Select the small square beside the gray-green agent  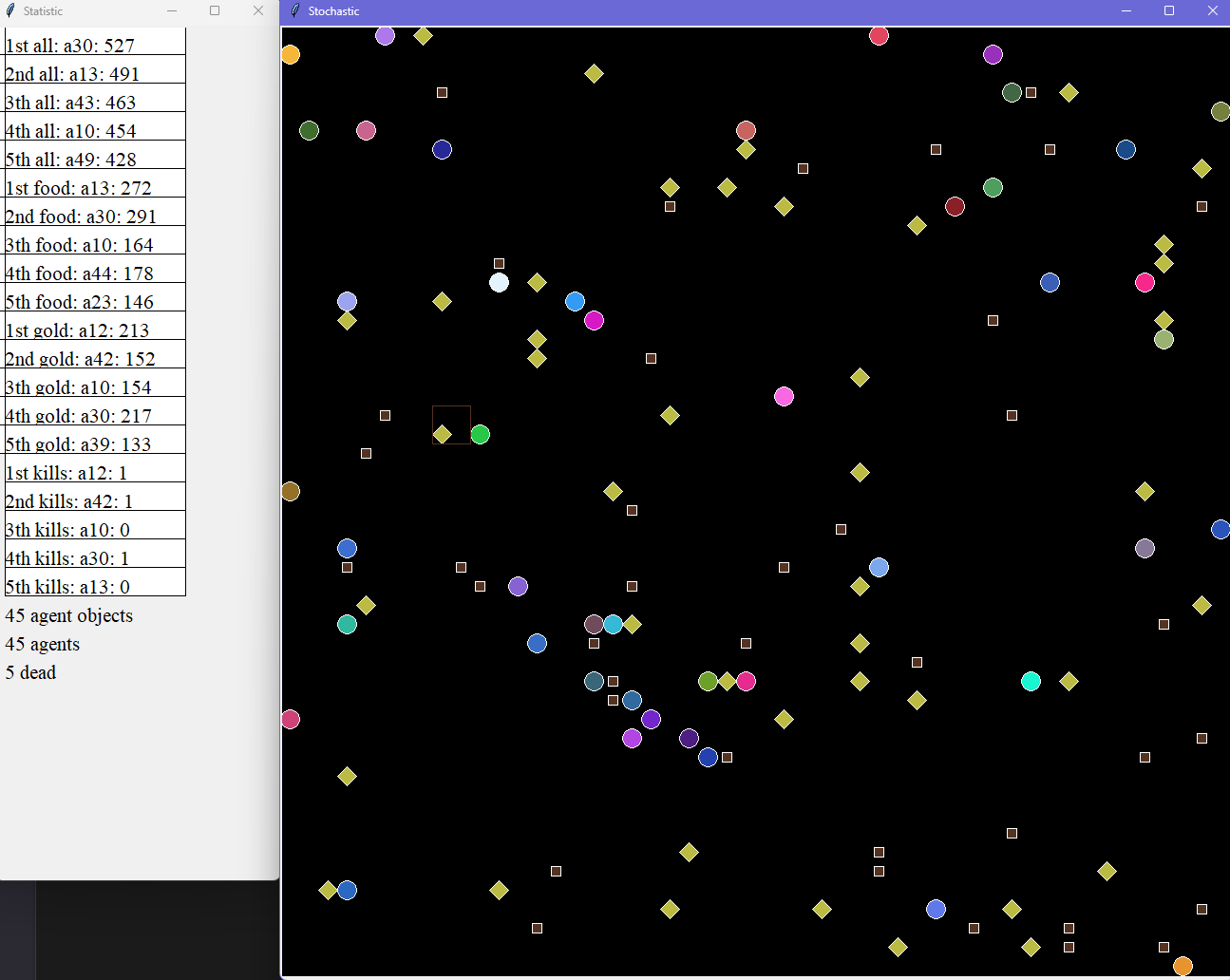pyautogui.click(x=1031, y=92)
